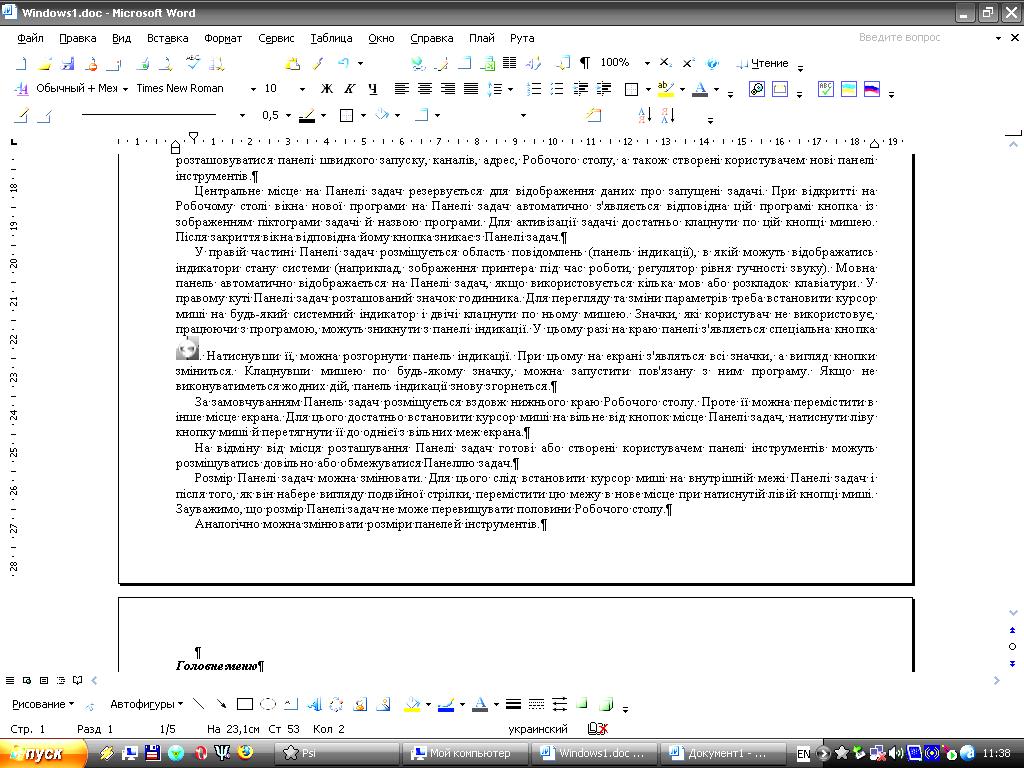Image resolution: width=1024 pixels, height=768 pixels.
Task: Sort descending Я-А icon
Action: [x=668, y=116]
